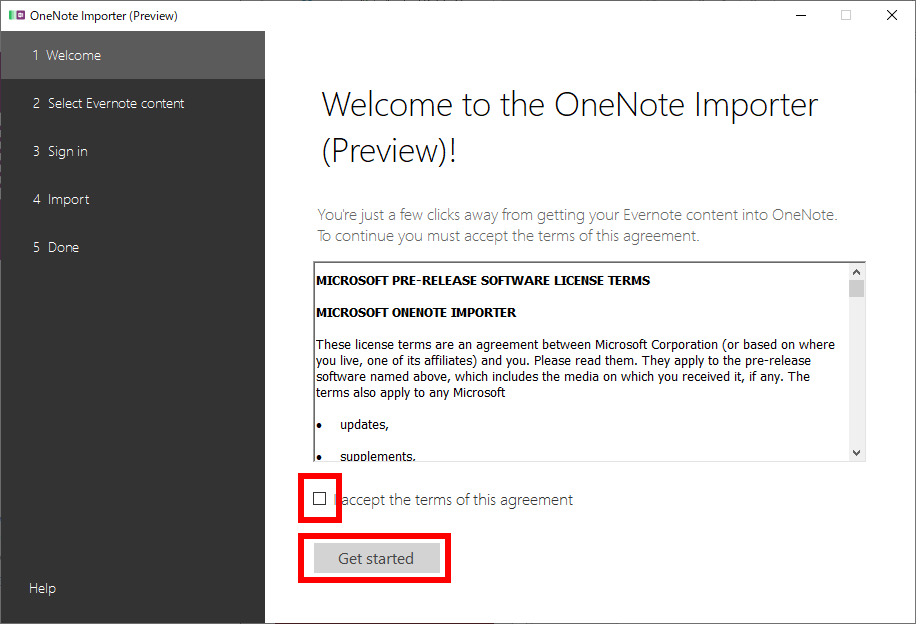Check the accept terms agreement checkbox
Viewport: 916px width, 624px height.
(320, 499)
